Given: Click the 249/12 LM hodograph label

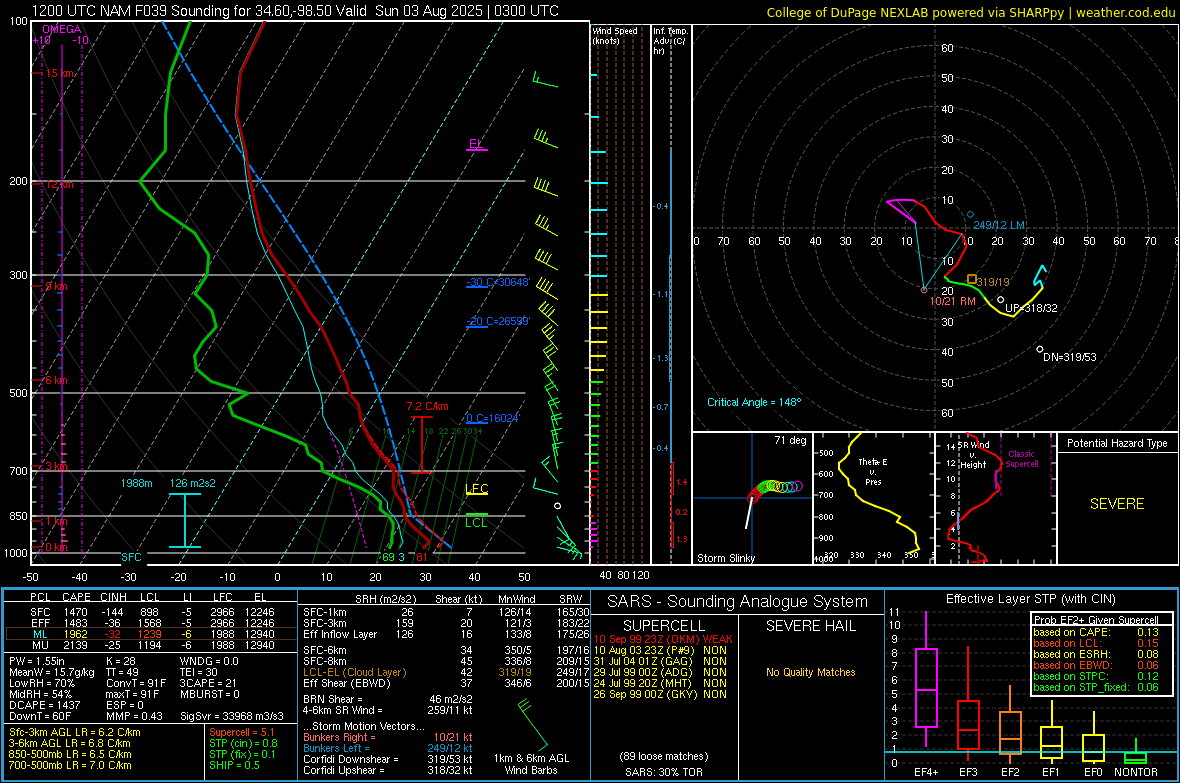Looking at the screenshot, I should (999, 225).
